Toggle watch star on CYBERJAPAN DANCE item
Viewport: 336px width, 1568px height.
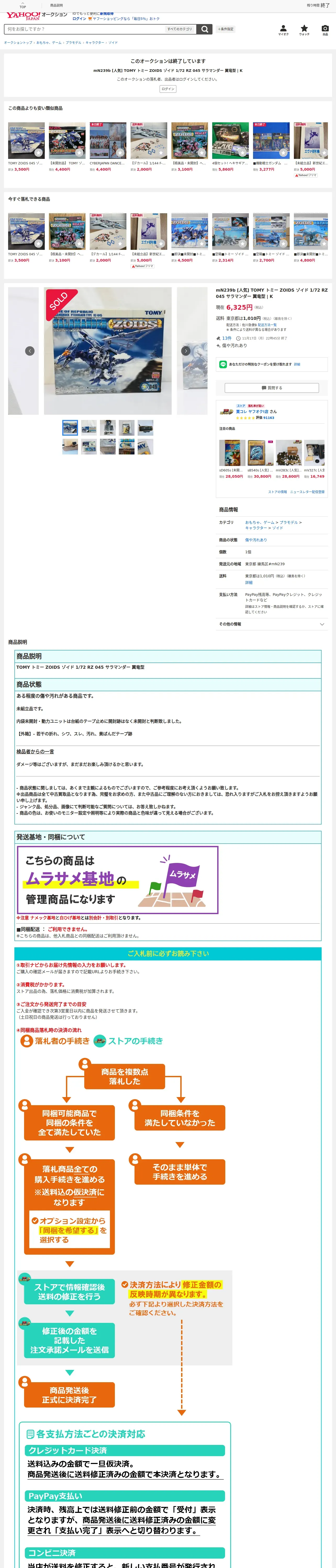120,153
